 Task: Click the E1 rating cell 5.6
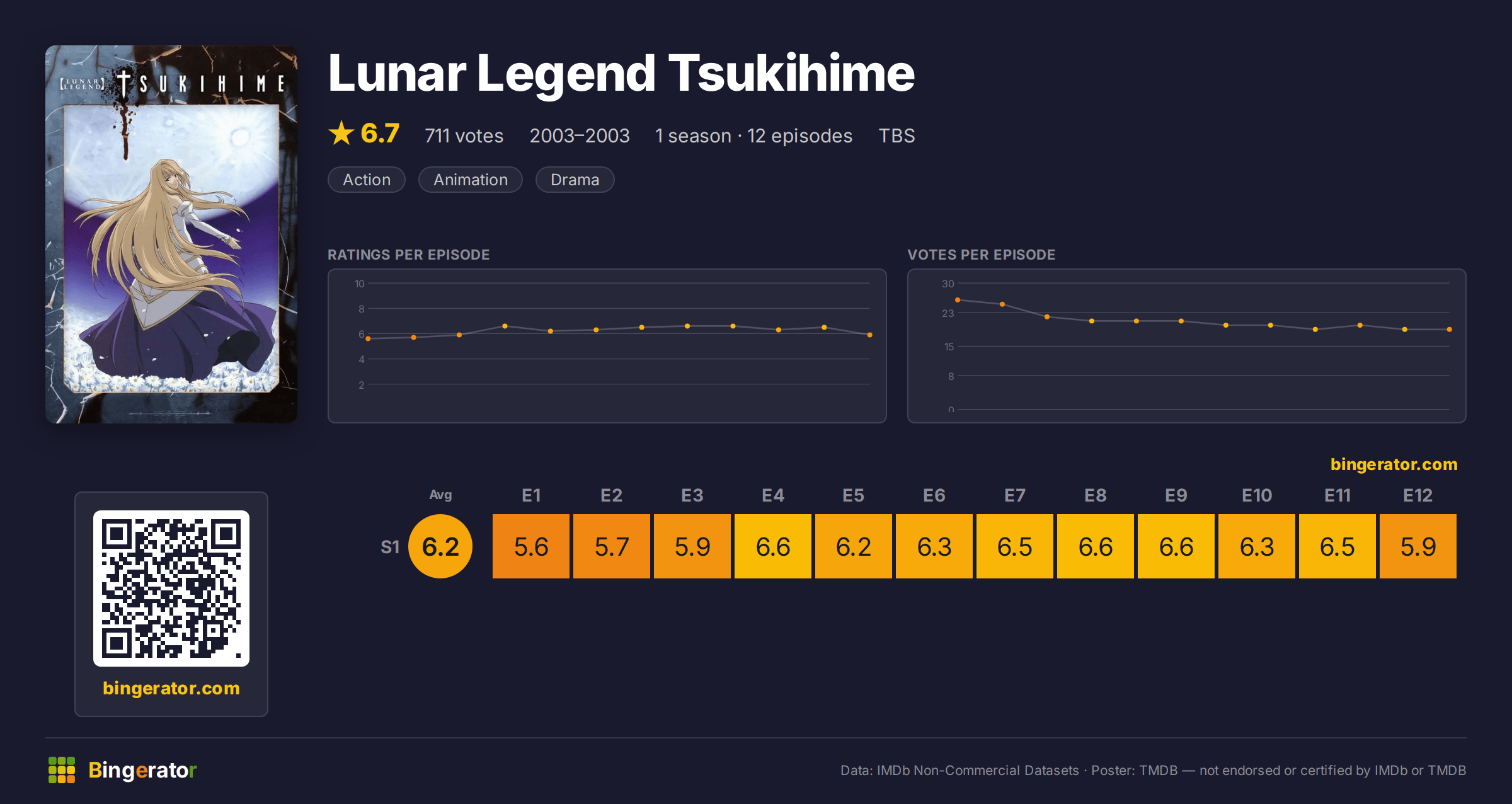(x=531, y=546)
